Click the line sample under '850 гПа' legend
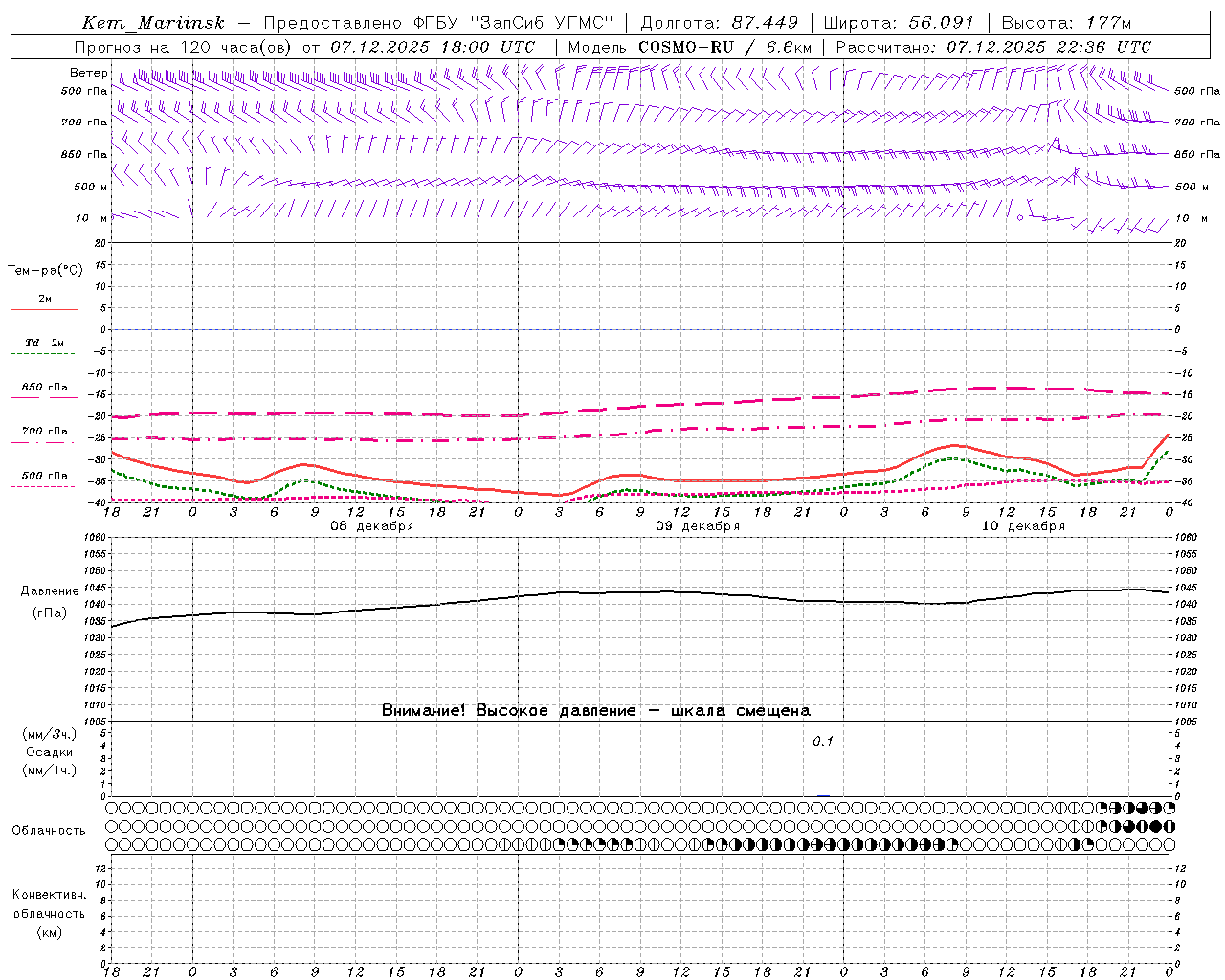This screenshot has width=1225, height=980. tap(43, 398)
